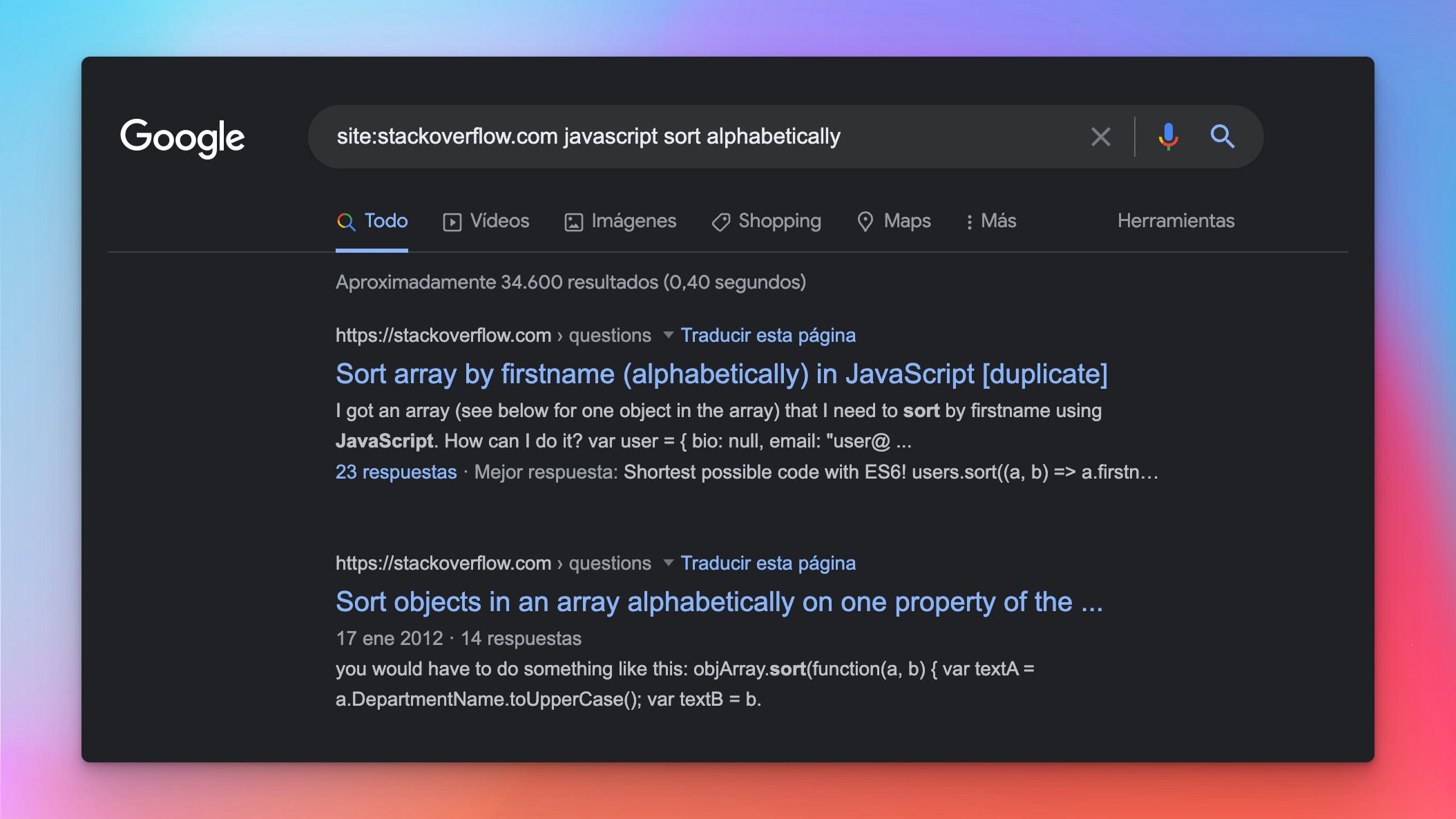Click '17 ene 2012 · 14 respuestas' text
The width and height of the screenshot is (1456, 819).
tap(459, 638)
